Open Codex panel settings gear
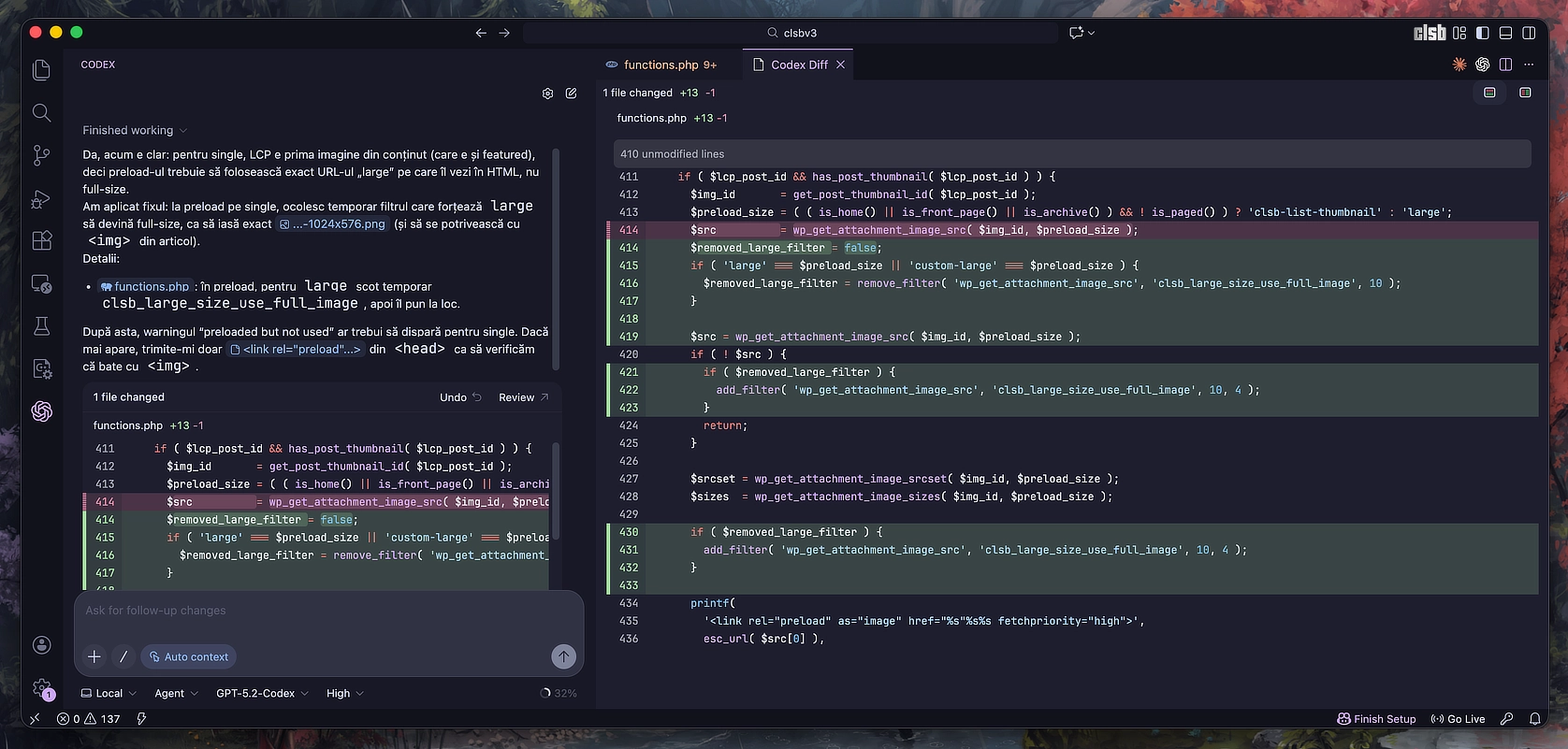This screenshot has height=749, width=1568. pos(547,94)
